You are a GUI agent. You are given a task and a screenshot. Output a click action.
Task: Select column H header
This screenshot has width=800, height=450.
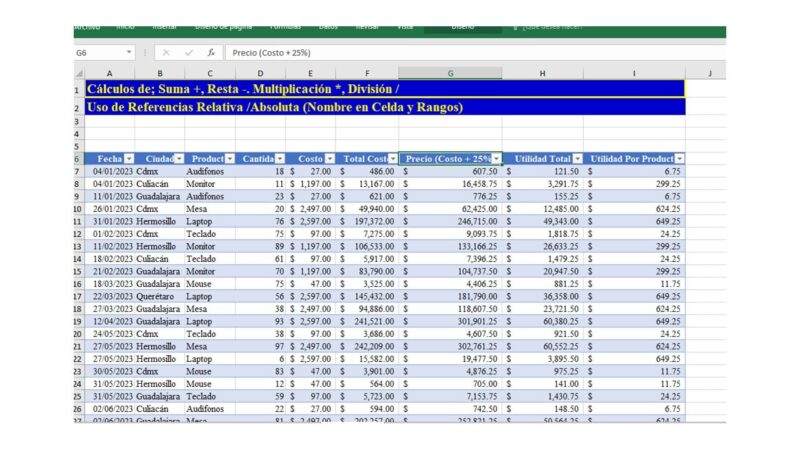click(x=542, y=73)
